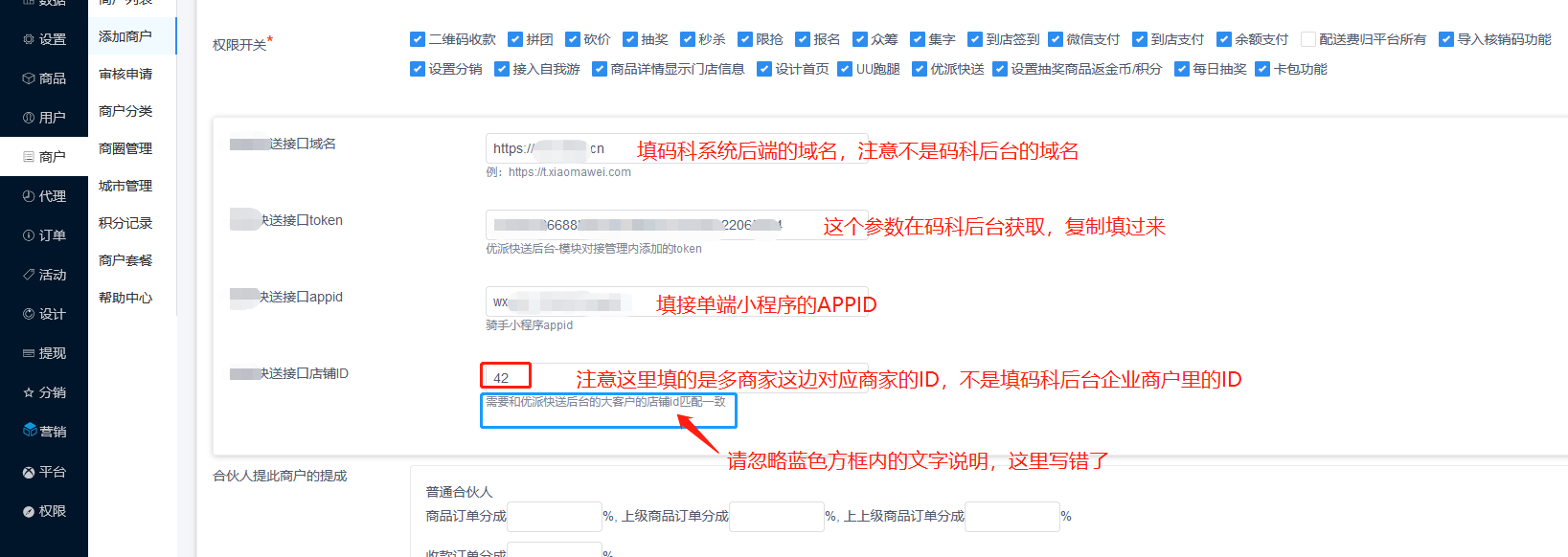
Task: Click the 普通合伙人 label
Action: (460, 492)
